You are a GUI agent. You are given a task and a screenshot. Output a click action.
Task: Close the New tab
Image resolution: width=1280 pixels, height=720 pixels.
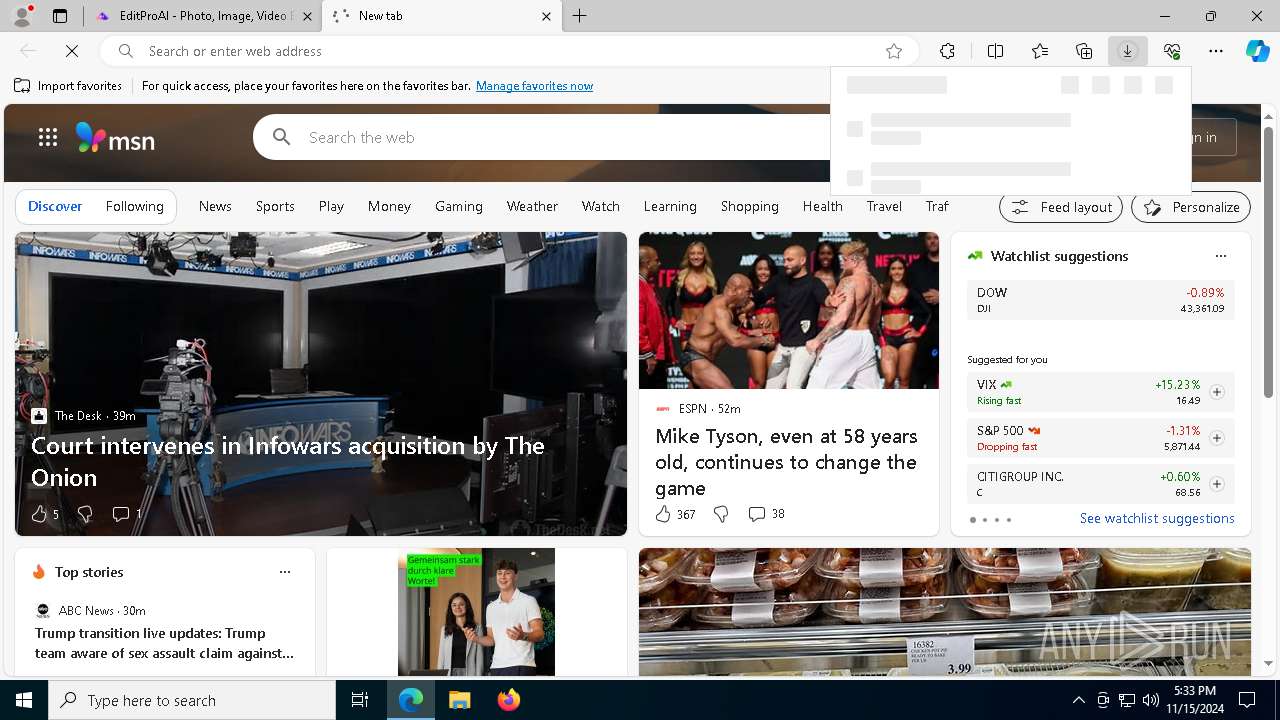(x=546, y=16)
